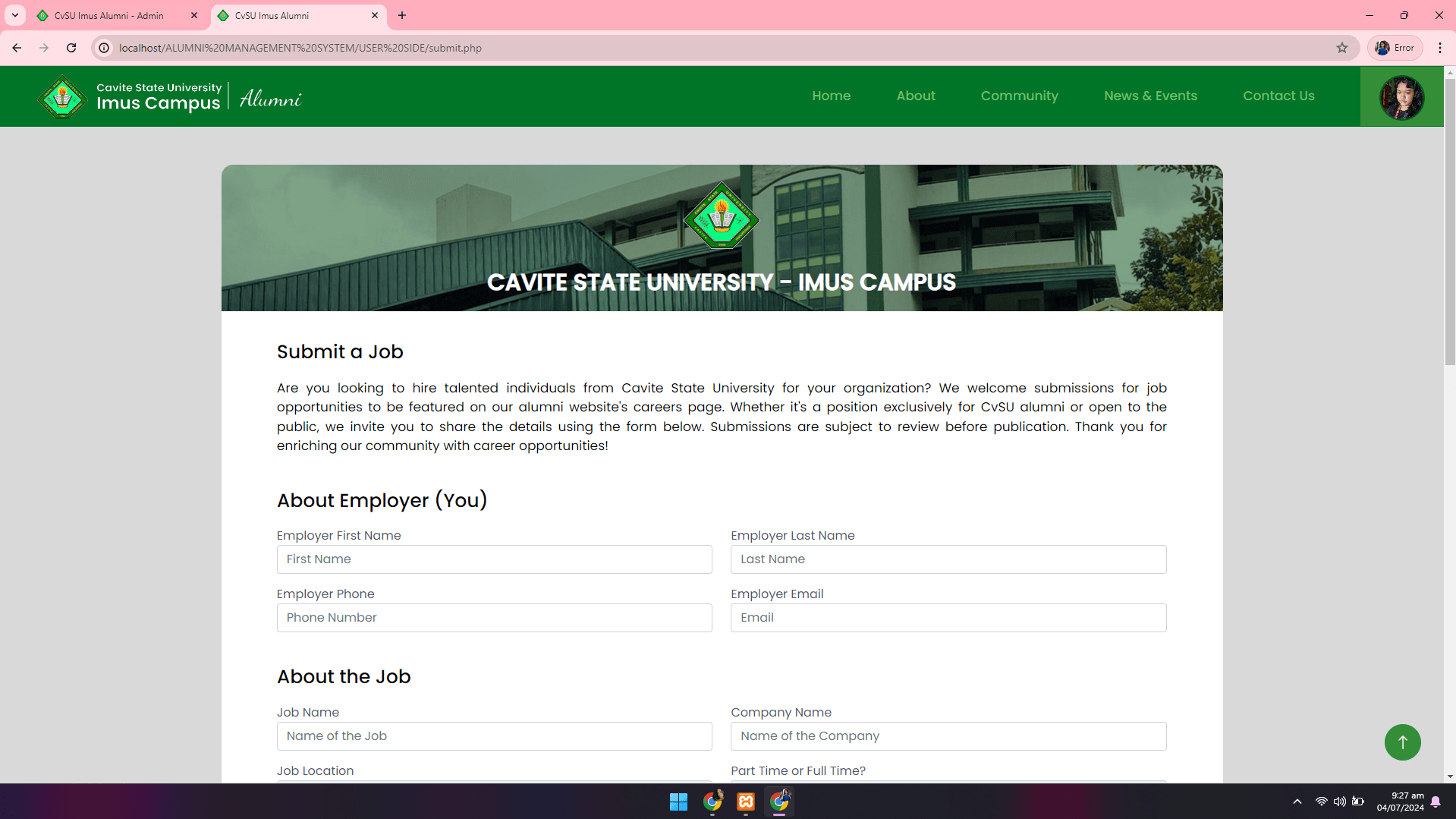The height and width of the screenshot is (819, 1456).
Task: Open the Contact Us page
Action: (x=1278, y=96)
